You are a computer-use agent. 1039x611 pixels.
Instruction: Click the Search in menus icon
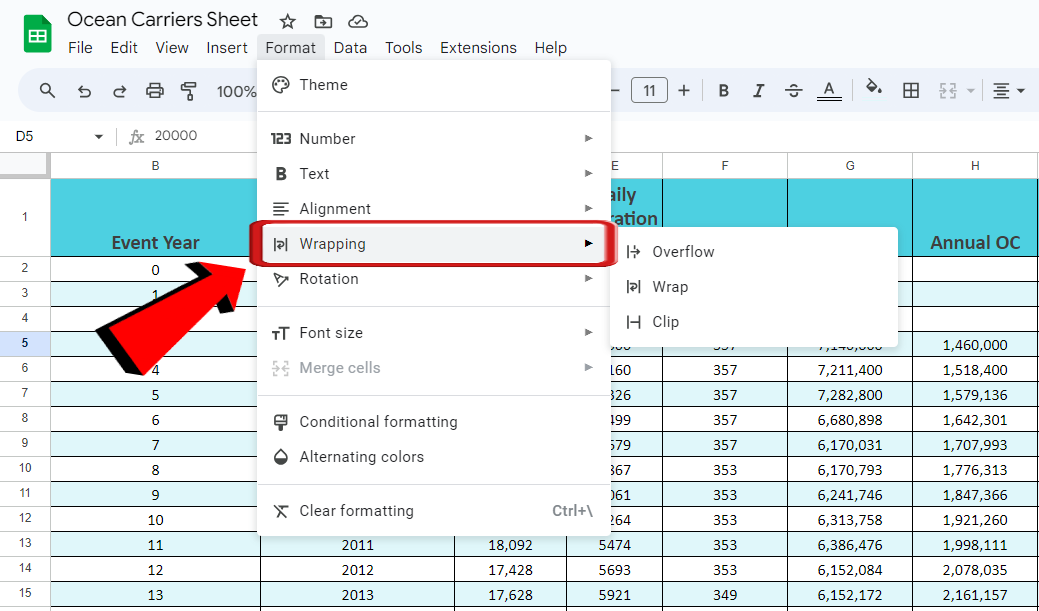(x=47, y=90)
